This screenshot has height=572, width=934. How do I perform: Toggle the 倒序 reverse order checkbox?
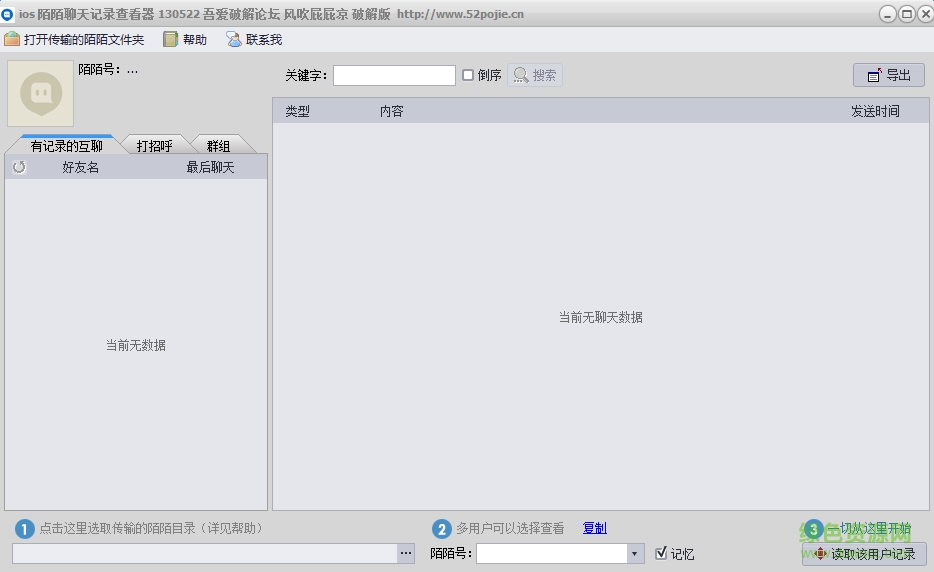pos(468,75)
